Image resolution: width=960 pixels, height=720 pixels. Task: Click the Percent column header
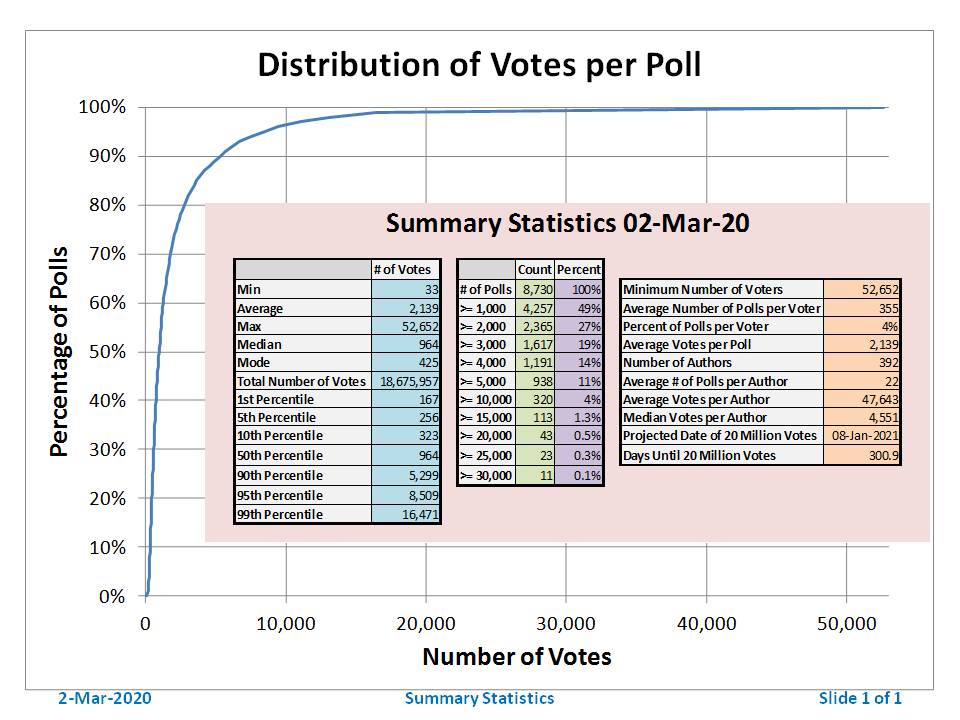point(579,269)
